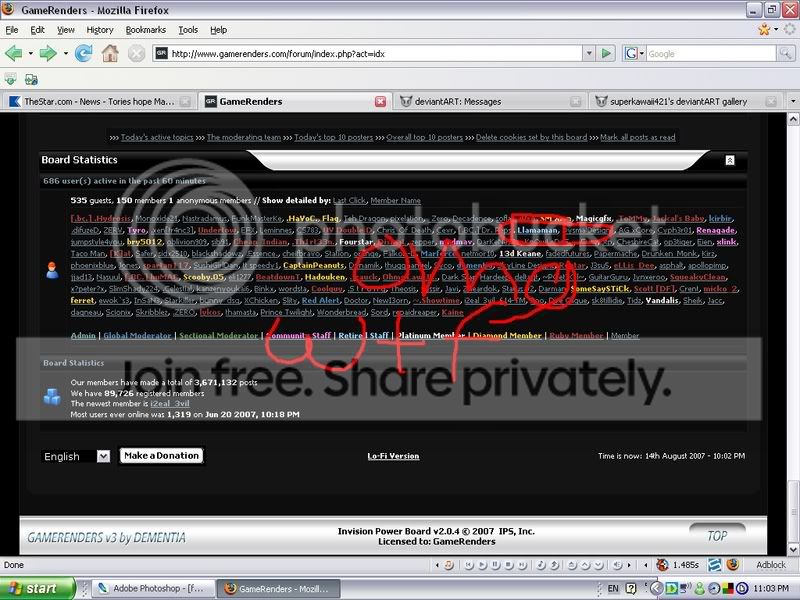Image resolution: width=800 pixels, height=600 pixels.
Task: Open the Forward history dropdown arrow
Action: tap(65, 53)
